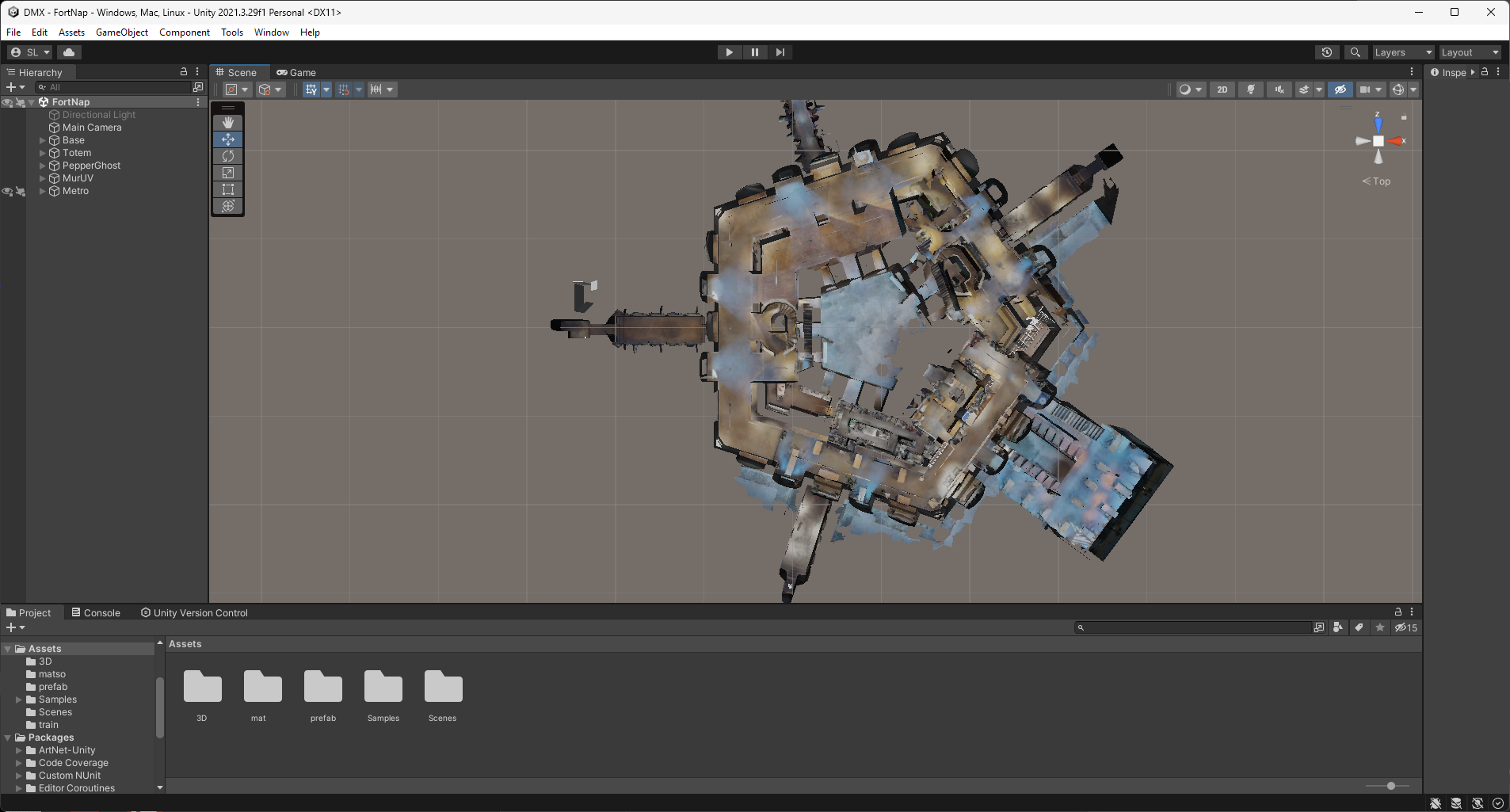Screen dimensions: 1510x812
Task: Open the tool handle rotation dropdown
Action: pyautogui.click(x=271, y=90)
